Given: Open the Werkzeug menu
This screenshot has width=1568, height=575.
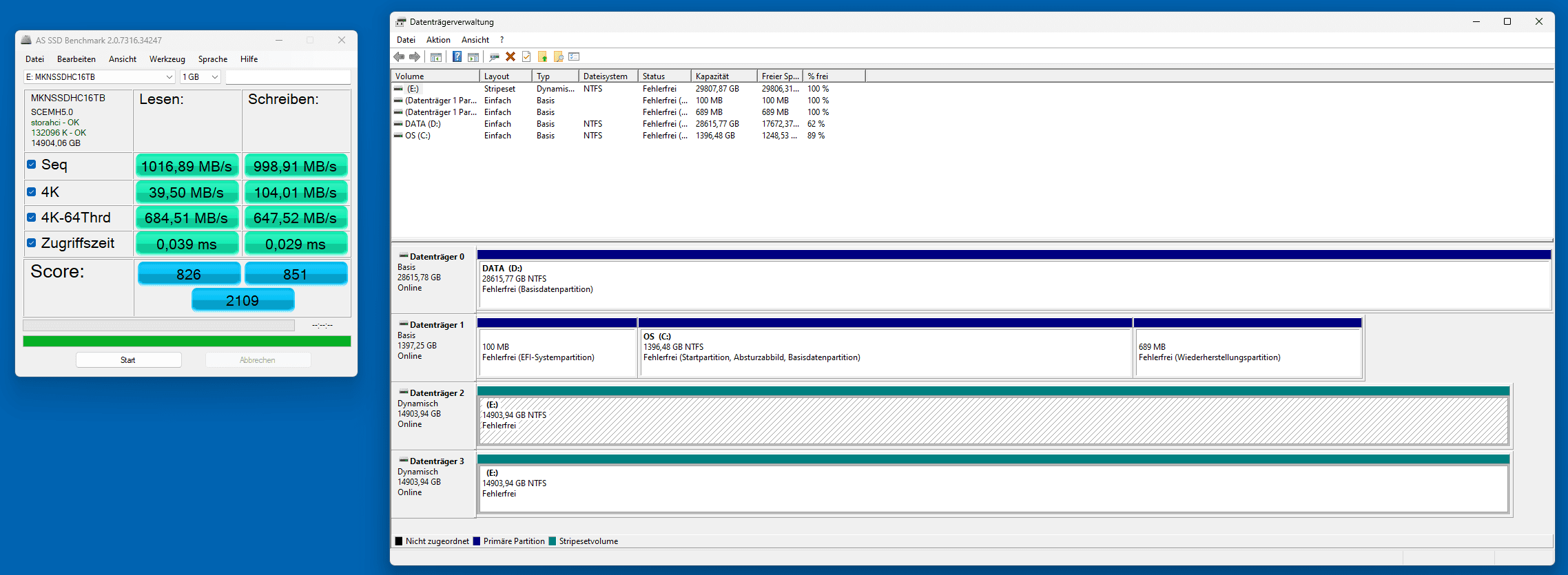Looking at the screenshot, I should [167, 59].
